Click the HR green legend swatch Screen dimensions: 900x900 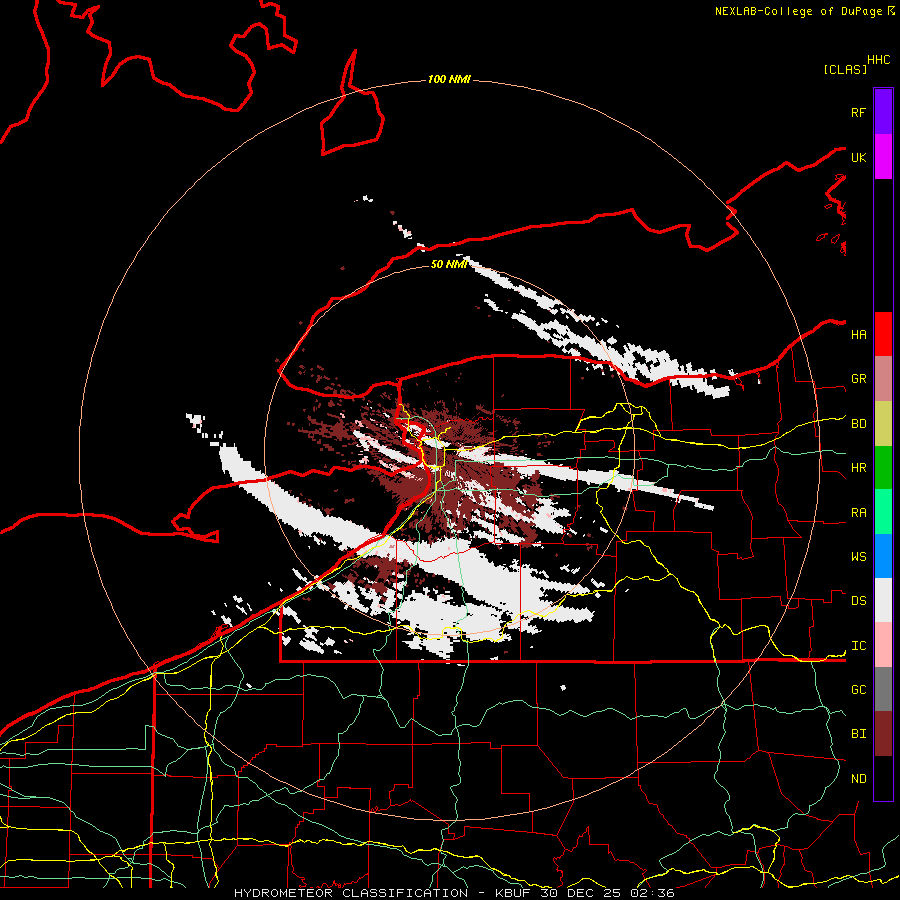point(883,467)
